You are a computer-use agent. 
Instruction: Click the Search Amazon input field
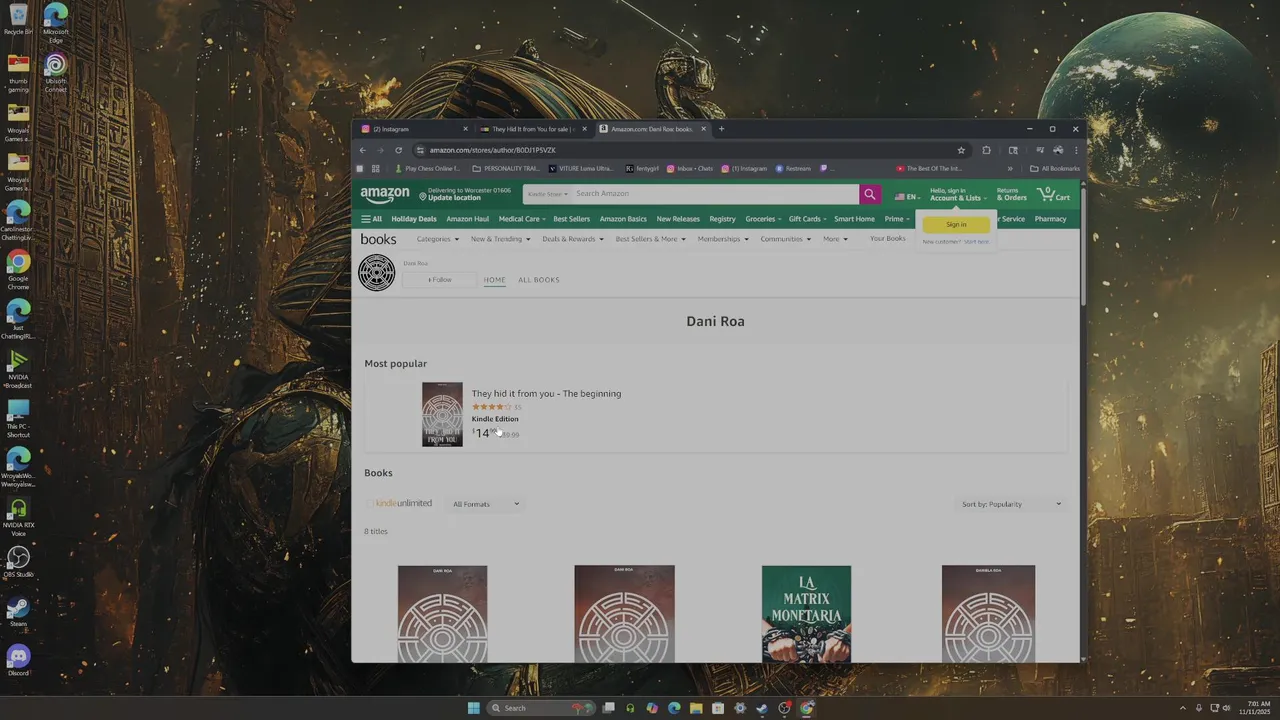pyautogui.click(x=714, y=194)
